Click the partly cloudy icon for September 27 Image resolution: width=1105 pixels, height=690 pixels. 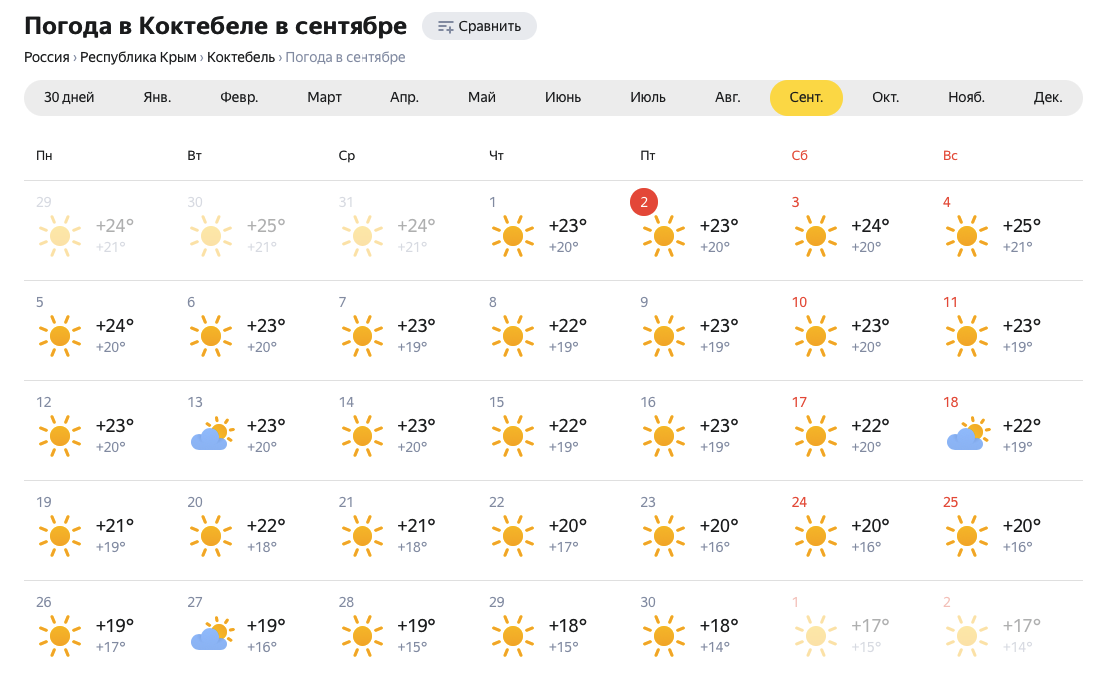coord(212,634)
